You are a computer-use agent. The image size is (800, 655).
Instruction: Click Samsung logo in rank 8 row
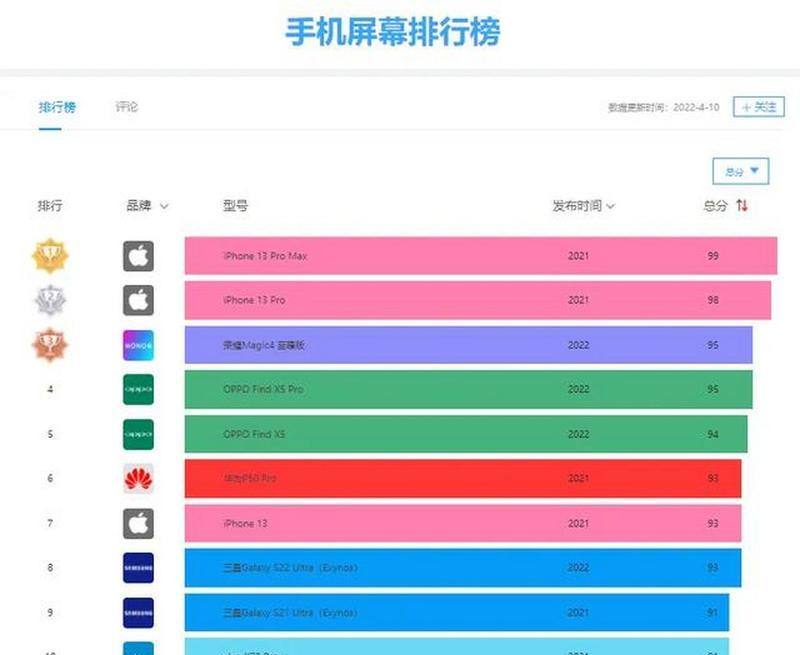pos(138,568)
